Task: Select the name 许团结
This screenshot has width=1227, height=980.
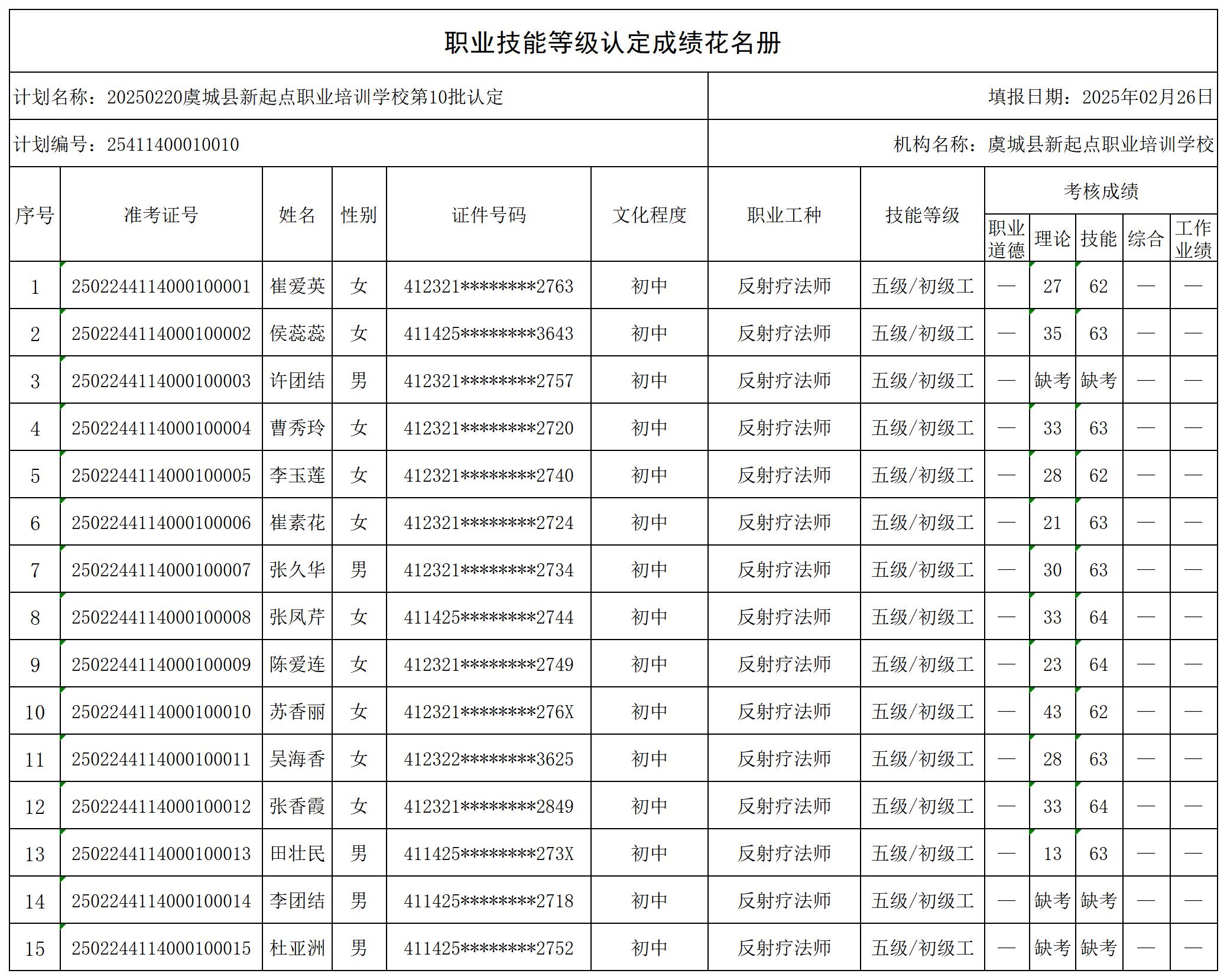Action: point(297,381)
